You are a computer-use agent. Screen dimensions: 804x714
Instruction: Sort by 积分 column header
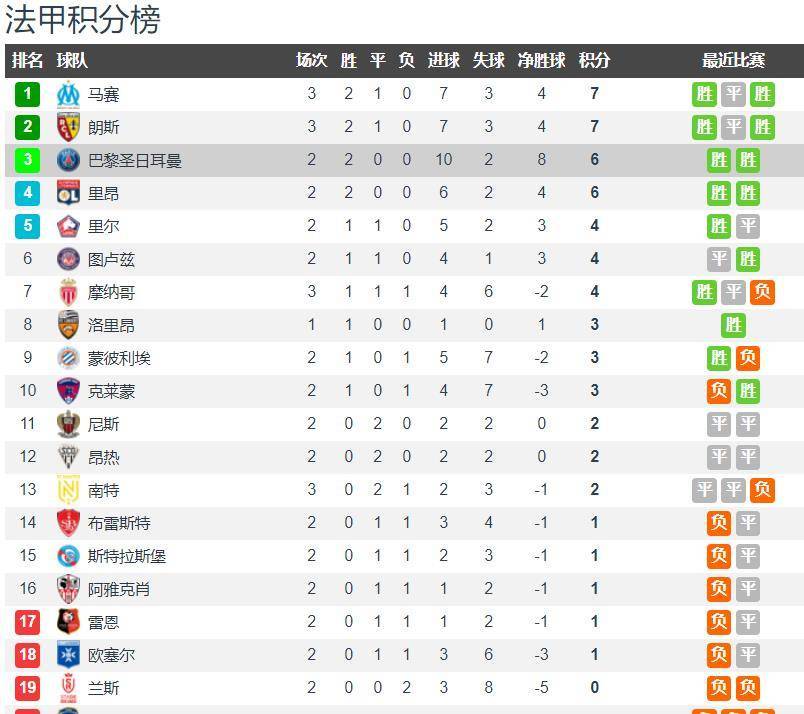(594, 61)
